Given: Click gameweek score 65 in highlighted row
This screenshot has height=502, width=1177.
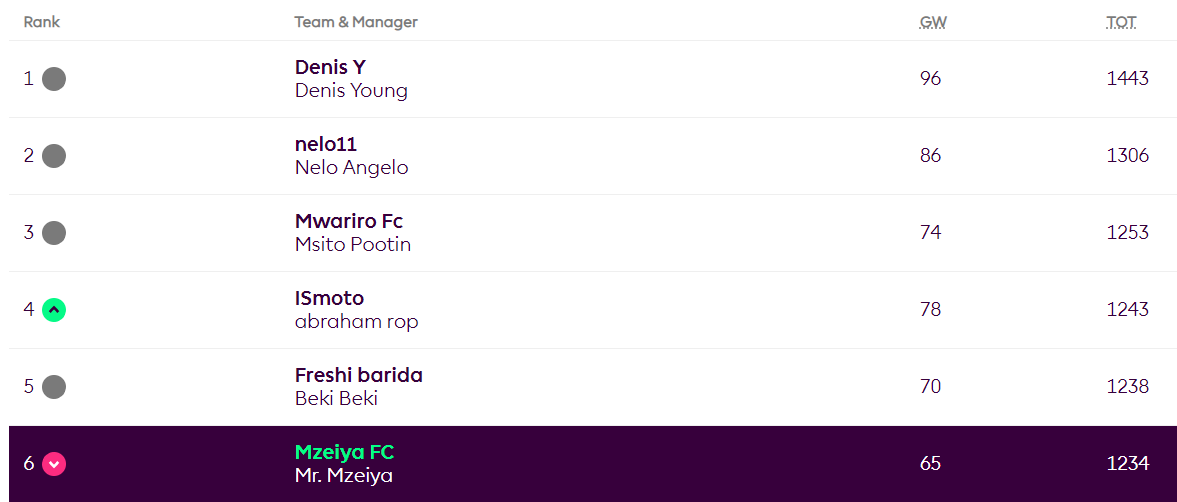Looking at the screenshot, I should (x=930, y=463).
